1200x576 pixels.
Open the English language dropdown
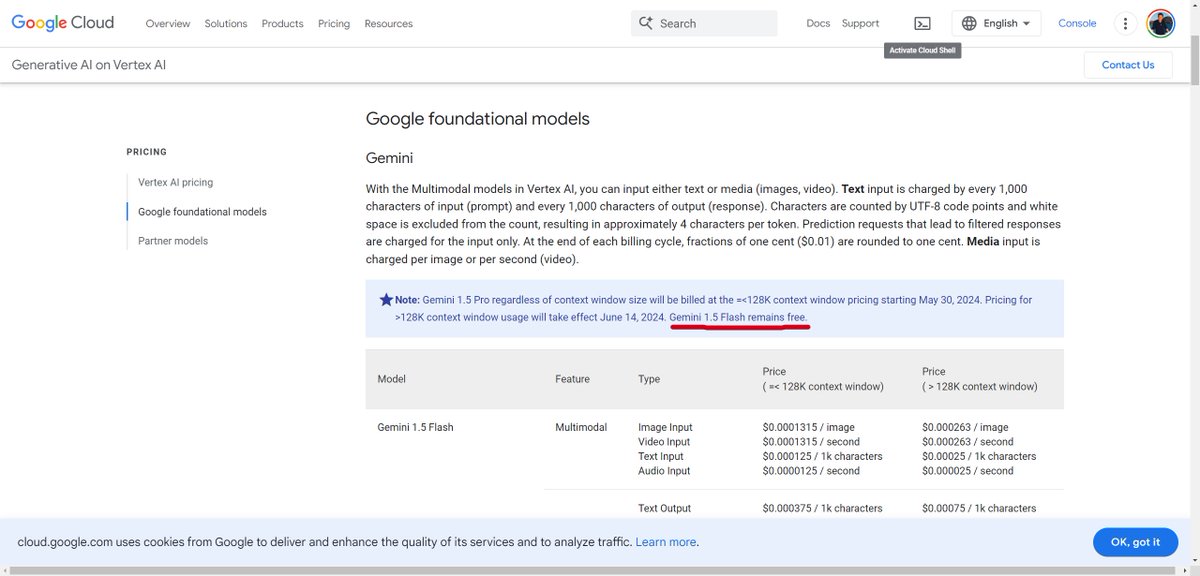[x=996, y=23]
